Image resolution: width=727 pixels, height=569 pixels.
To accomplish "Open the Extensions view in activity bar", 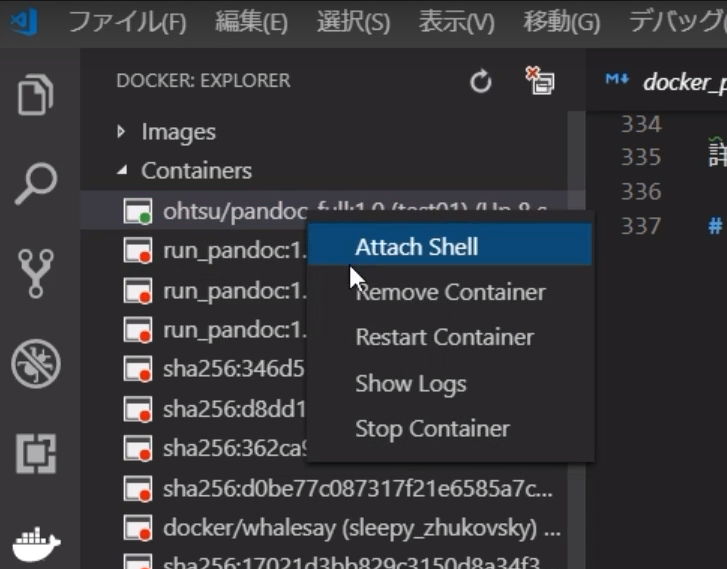I will tap(36, 454).
